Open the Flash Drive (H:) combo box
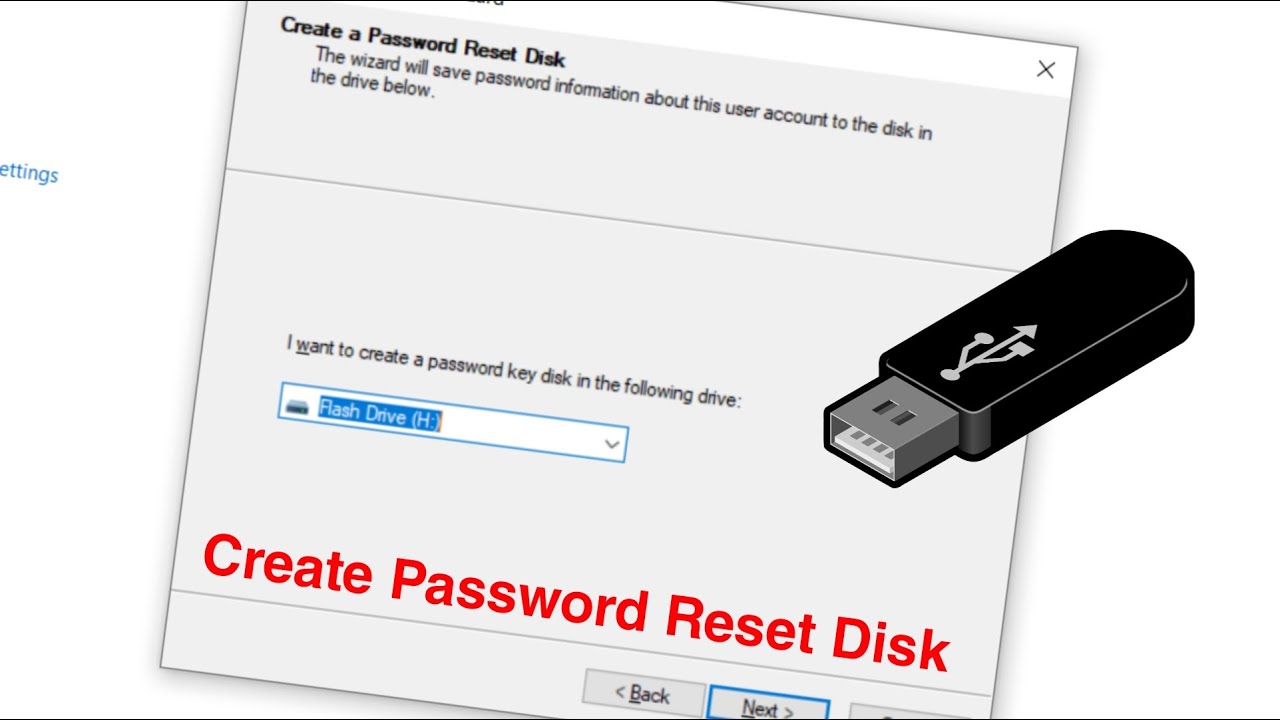 [453, 422]
